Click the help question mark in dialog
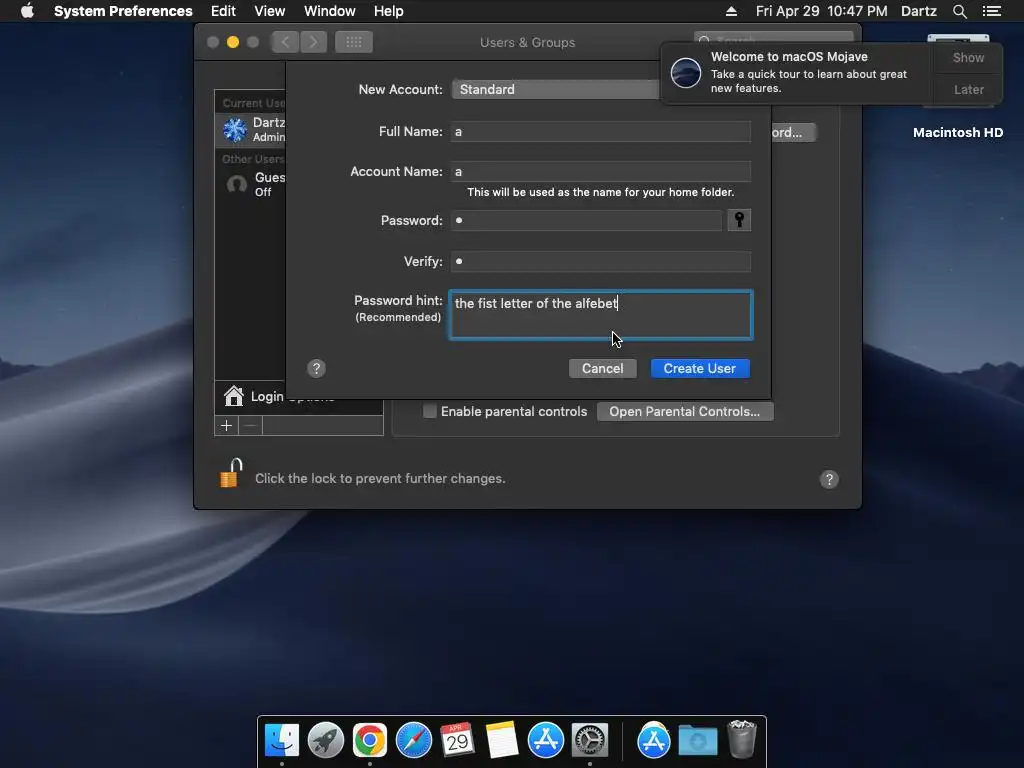 316,368
